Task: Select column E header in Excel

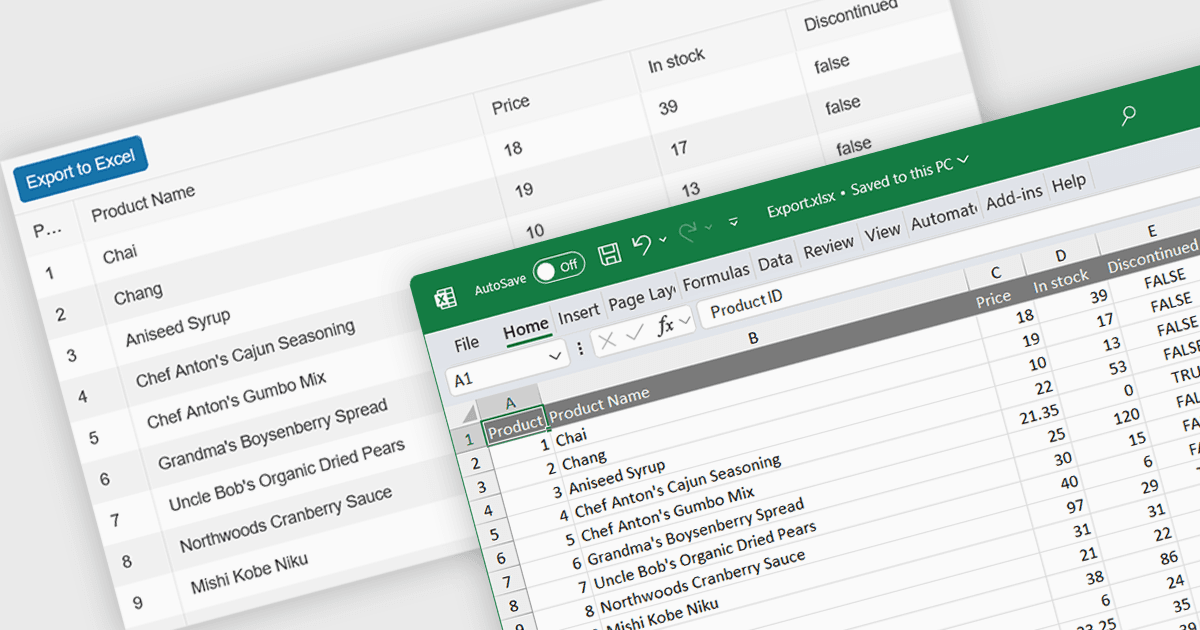Action: click(1152, 231)
